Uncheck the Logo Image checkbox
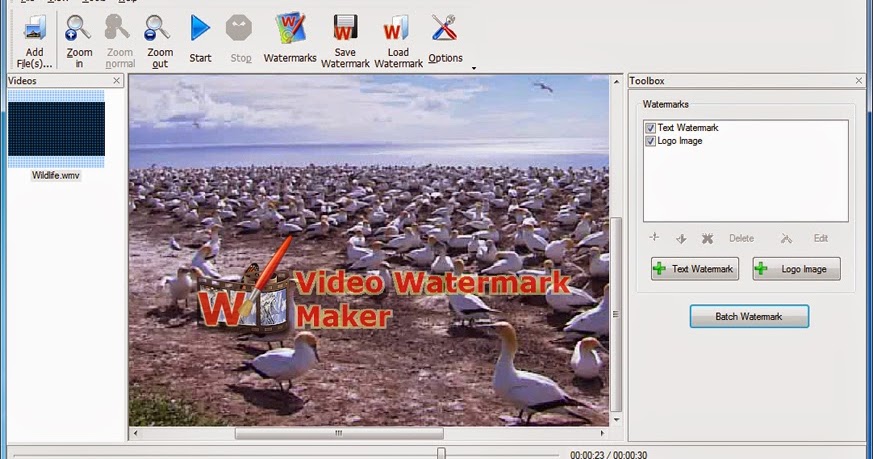The image size is (873, 459). [x=650, y=141]
